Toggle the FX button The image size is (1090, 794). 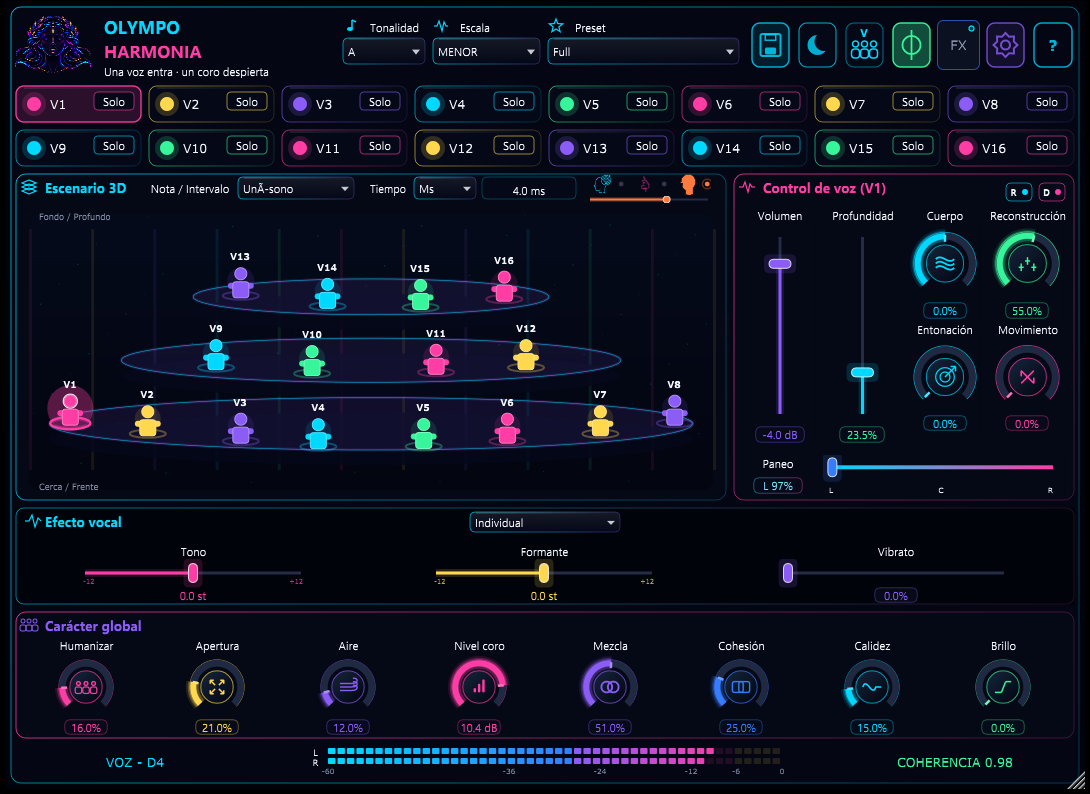coord(959,45)
